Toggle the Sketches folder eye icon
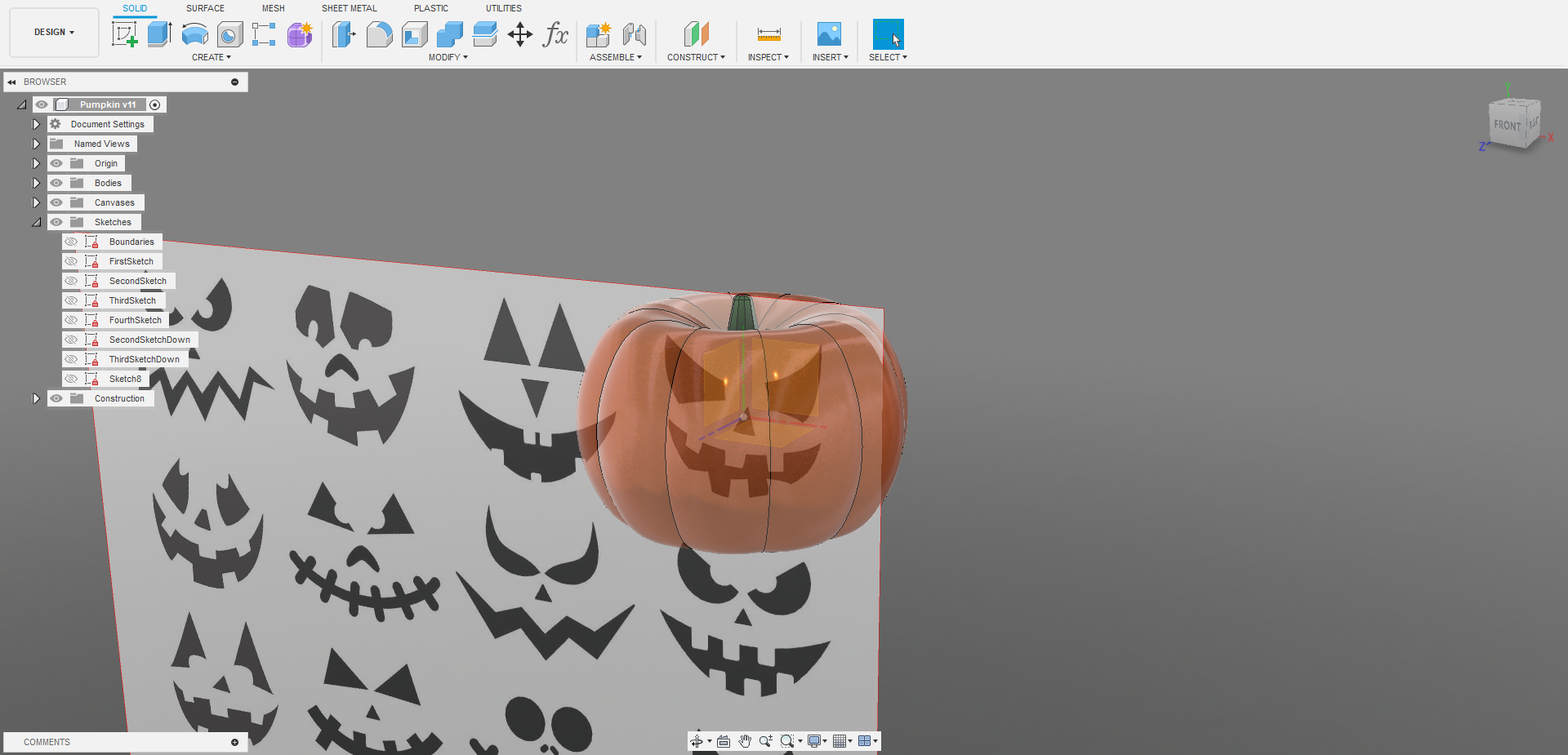 (x=56, y=222)
